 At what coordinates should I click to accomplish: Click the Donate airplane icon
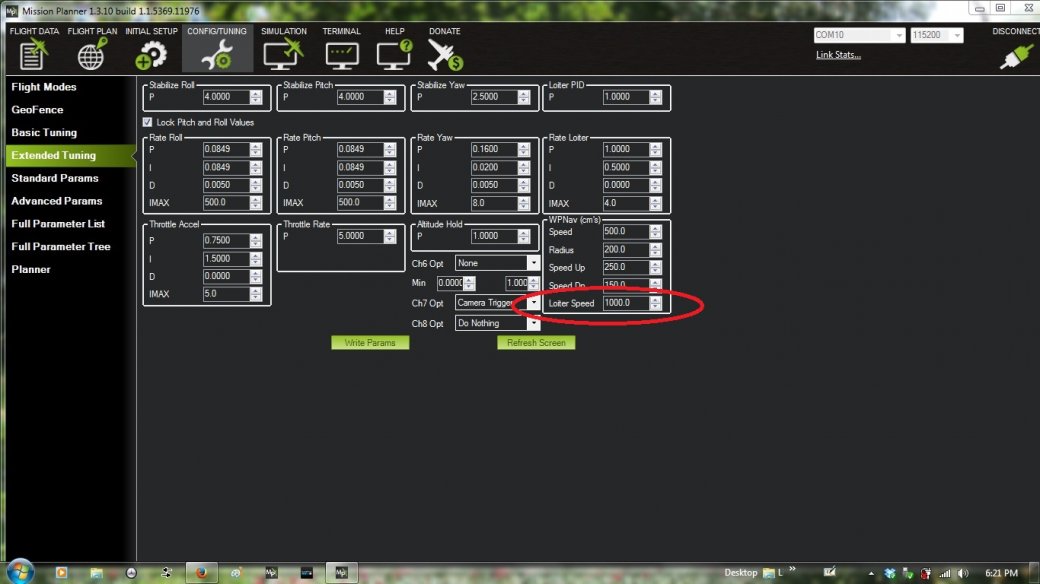click(x=445, y=52)
